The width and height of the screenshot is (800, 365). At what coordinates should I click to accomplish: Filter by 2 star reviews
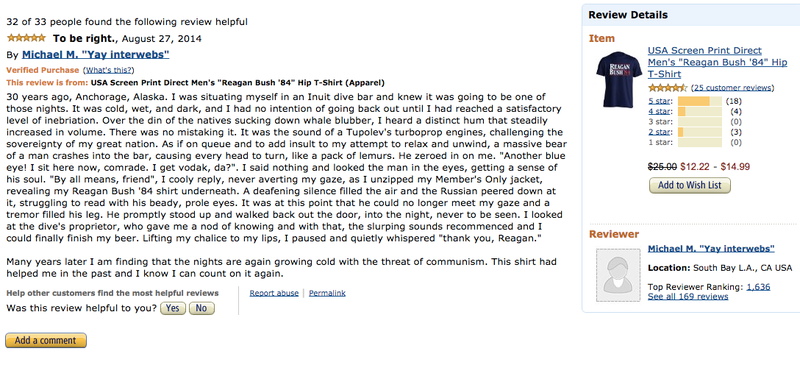[x=660, y=132]
